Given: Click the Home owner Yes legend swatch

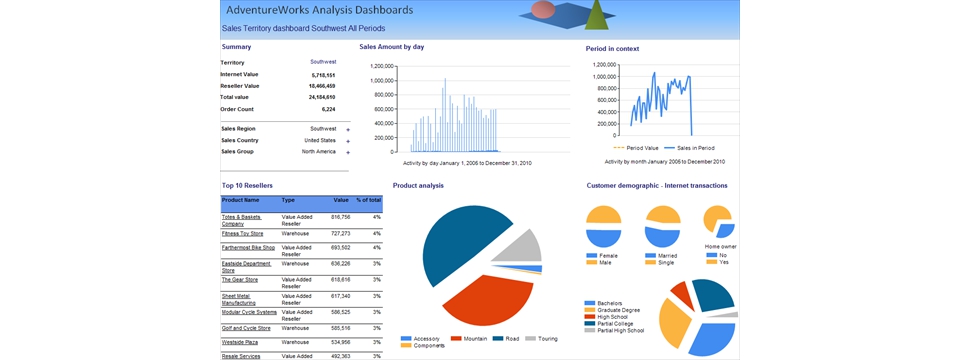Looking at the screenshot, I should tap(711, 262).
